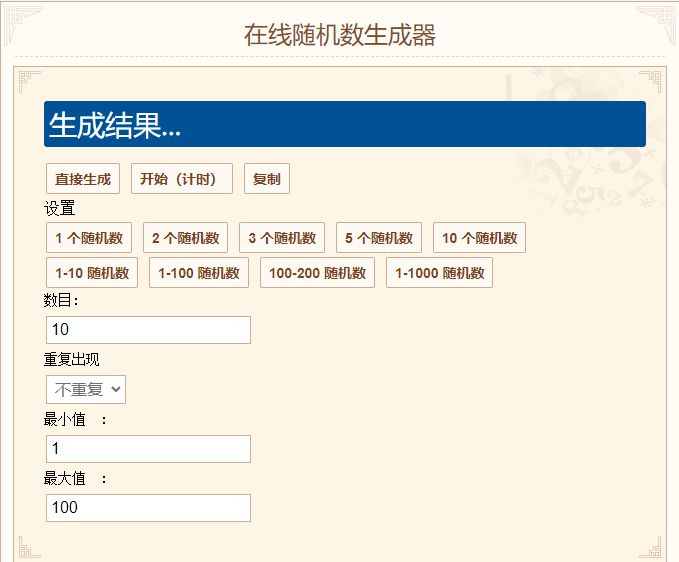Choose the 5 个随机数 preset
Screen dimensions: 679x562
379,237
